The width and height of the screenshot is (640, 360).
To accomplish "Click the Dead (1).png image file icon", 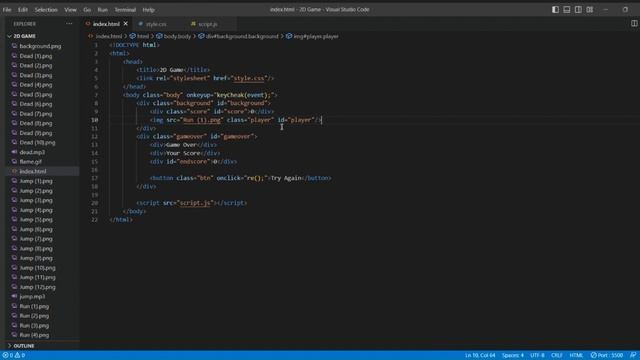I will click(14, 56).
